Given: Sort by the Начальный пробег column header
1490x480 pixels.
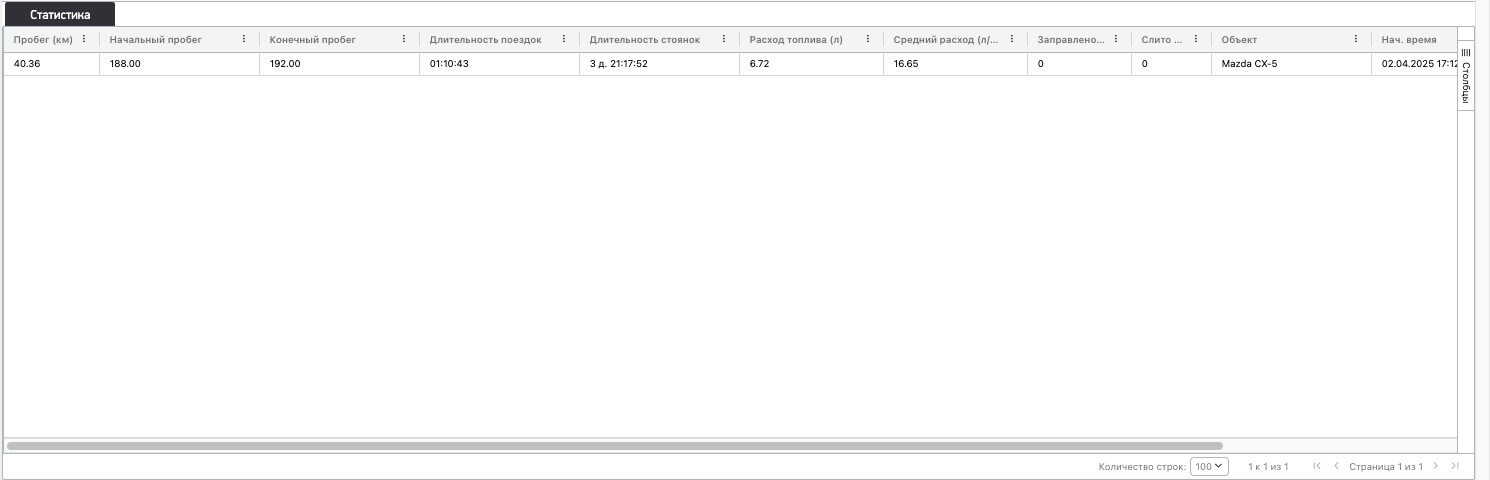Looking at the screenshot, I should point(156,39).
